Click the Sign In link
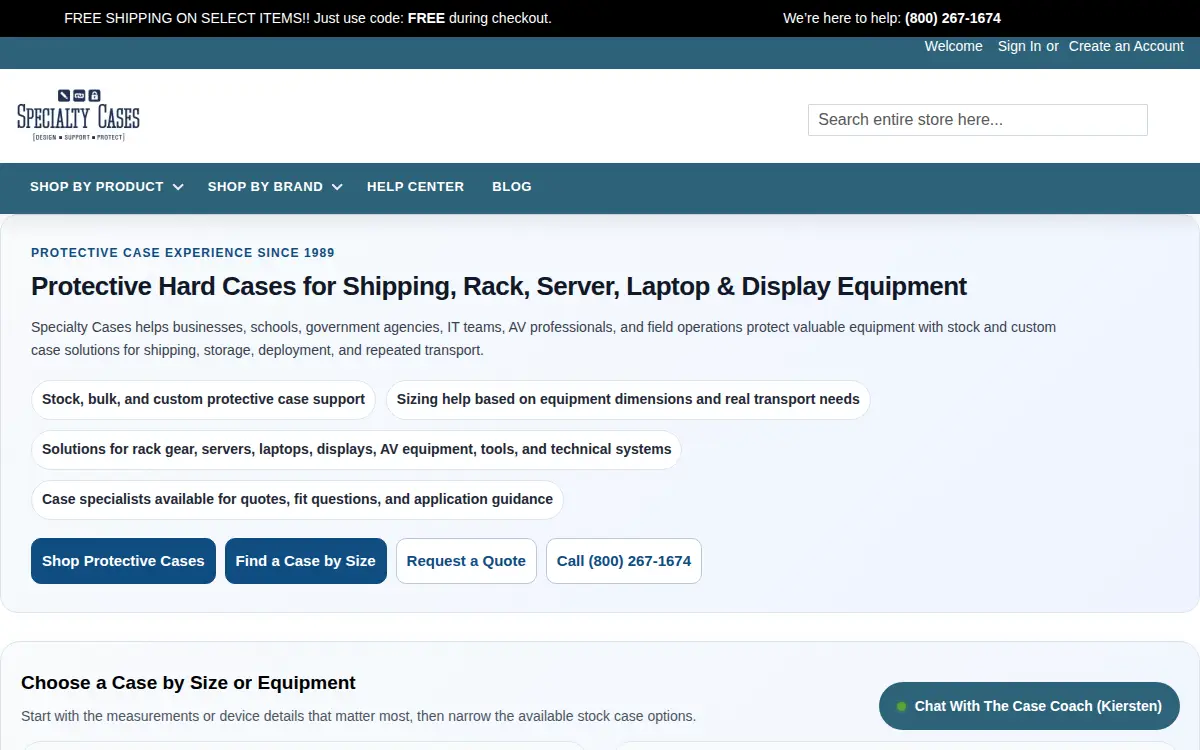1200x750 pixels. click(x=1019, y=46)
